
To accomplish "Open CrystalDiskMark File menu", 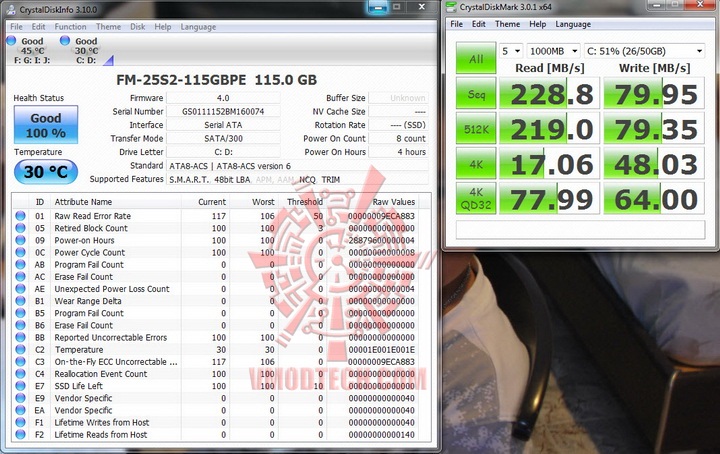I will 456,24.
